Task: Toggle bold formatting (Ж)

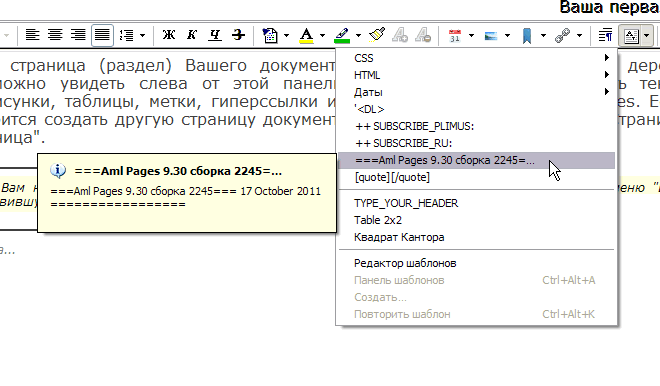Action: pos(169,35)
